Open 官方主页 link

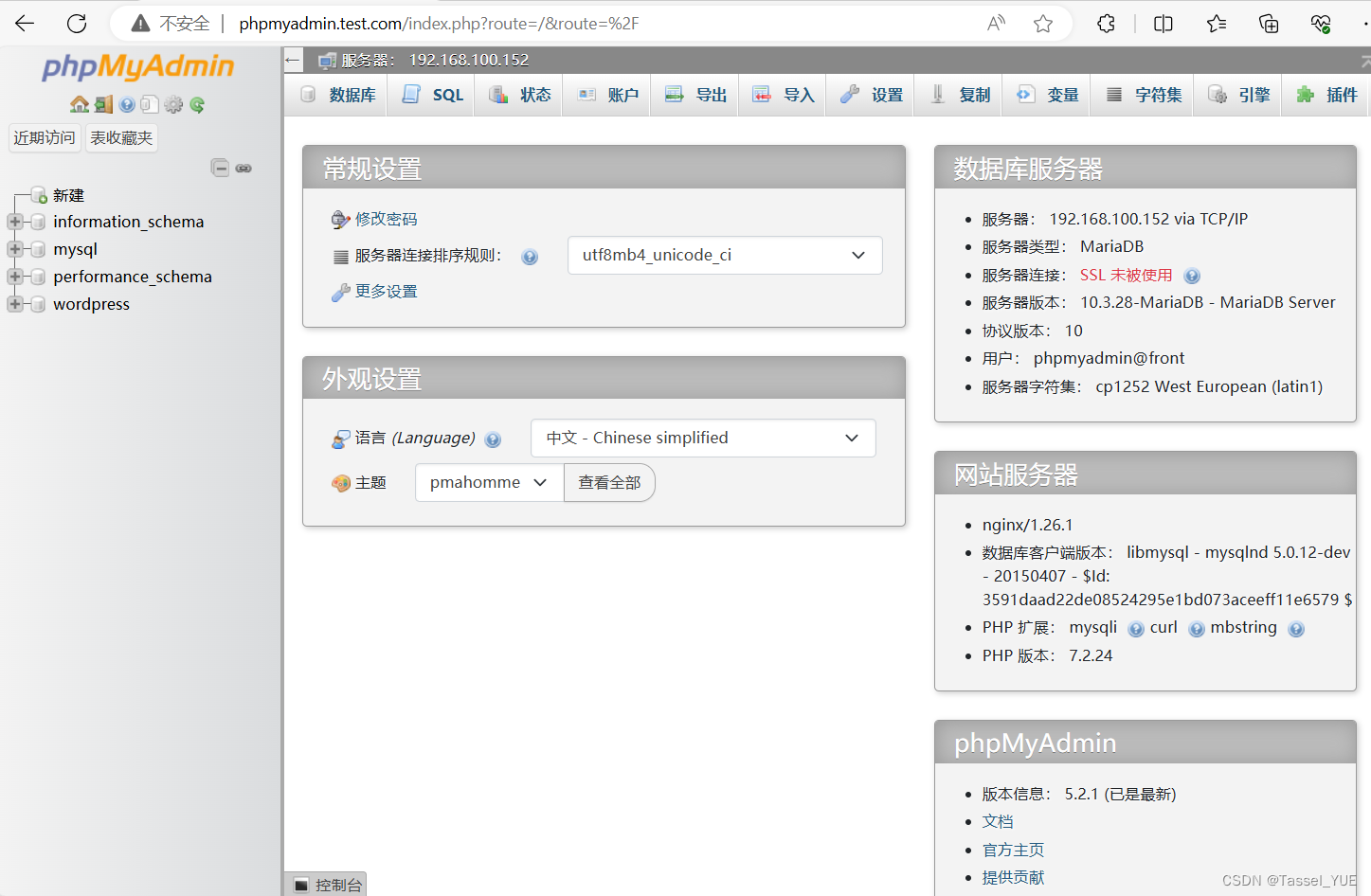coord(1013,850)
